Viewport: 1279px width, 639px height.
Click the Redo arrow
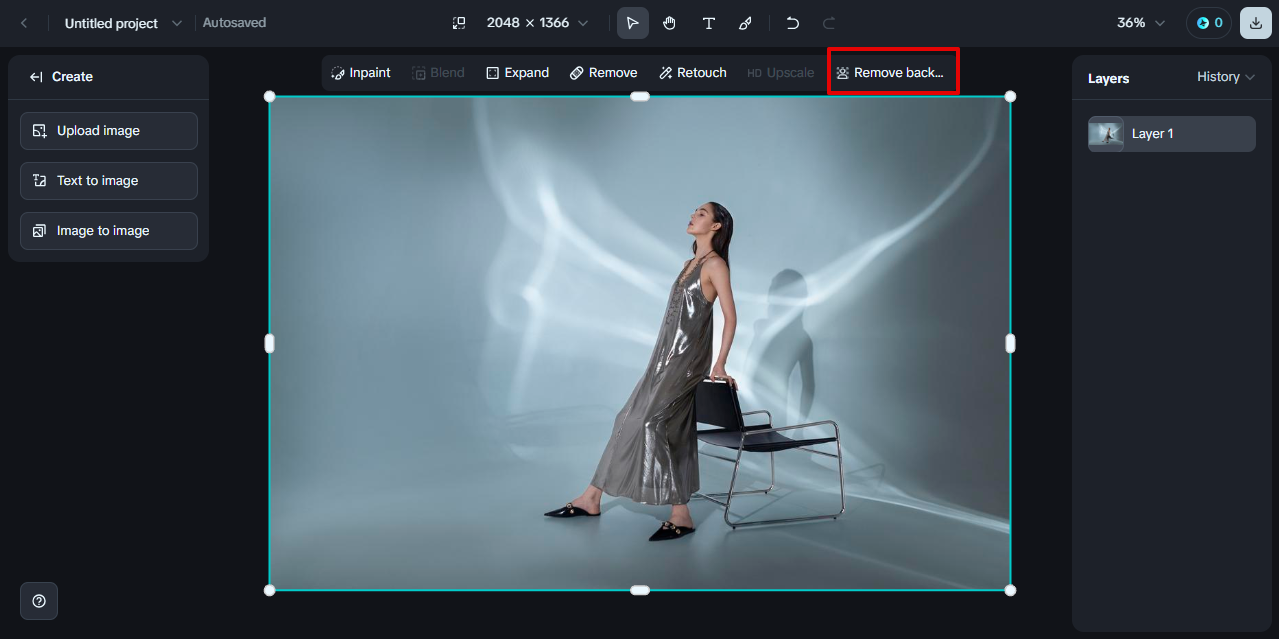(829, 23)
